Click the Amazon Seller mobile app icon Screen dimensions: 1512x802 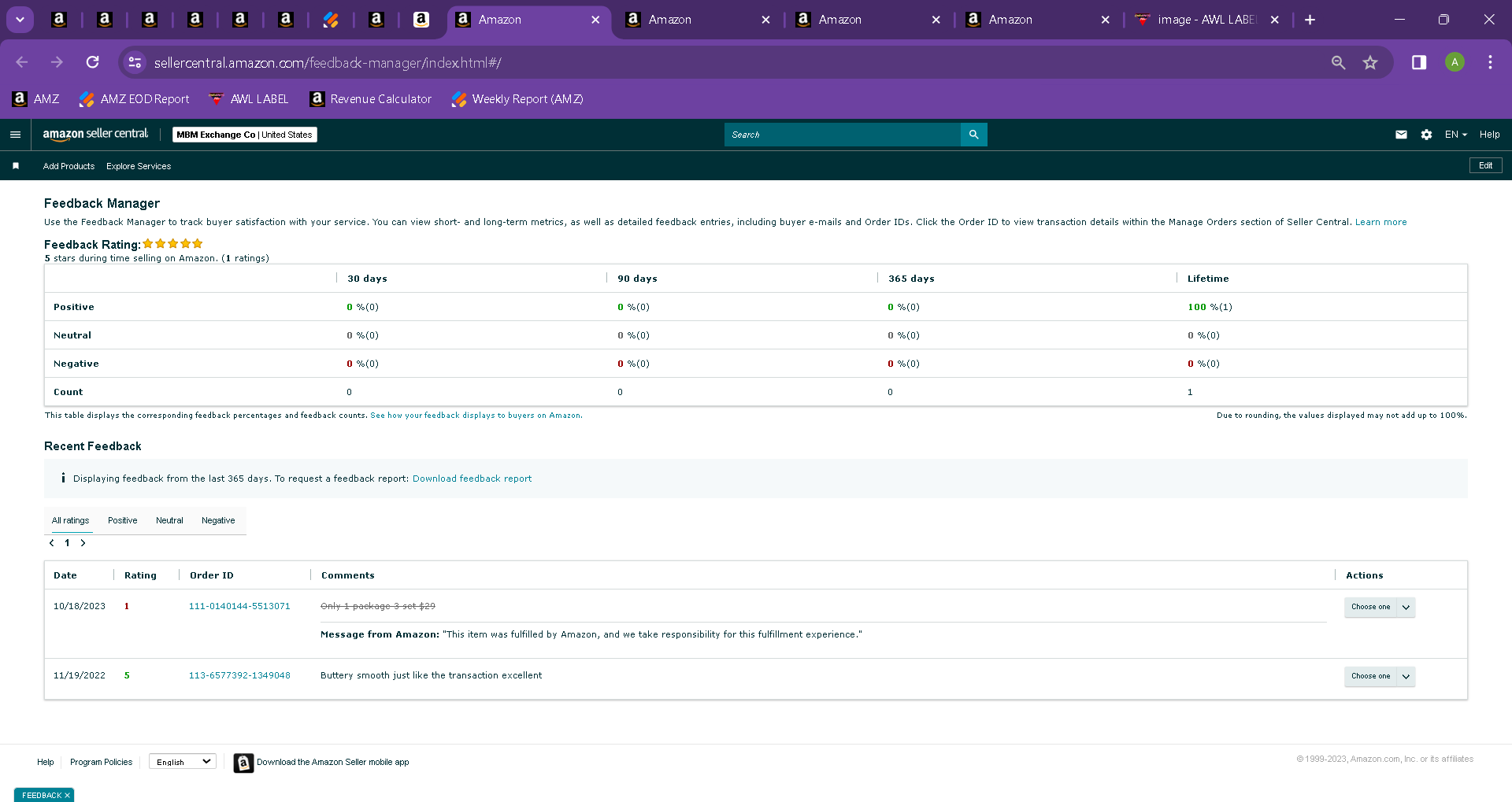[243, 763]
